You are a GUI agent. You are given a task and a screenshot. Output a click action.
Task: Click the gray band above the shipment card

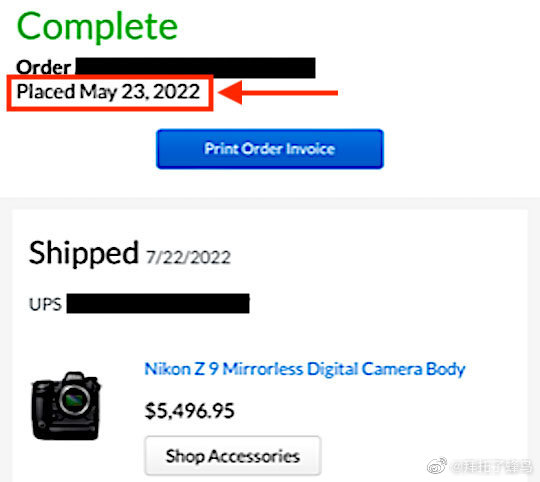coord(270,203)
